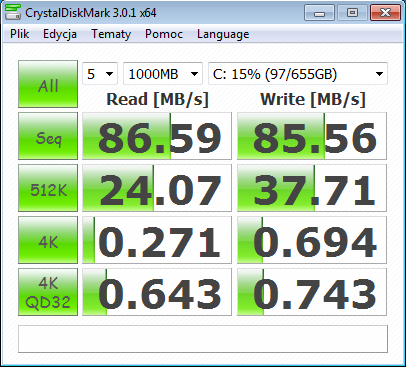This screenshot has height=367, width=406.
Task: Click the empty comment field at bottom
Action: pos(203,339)
